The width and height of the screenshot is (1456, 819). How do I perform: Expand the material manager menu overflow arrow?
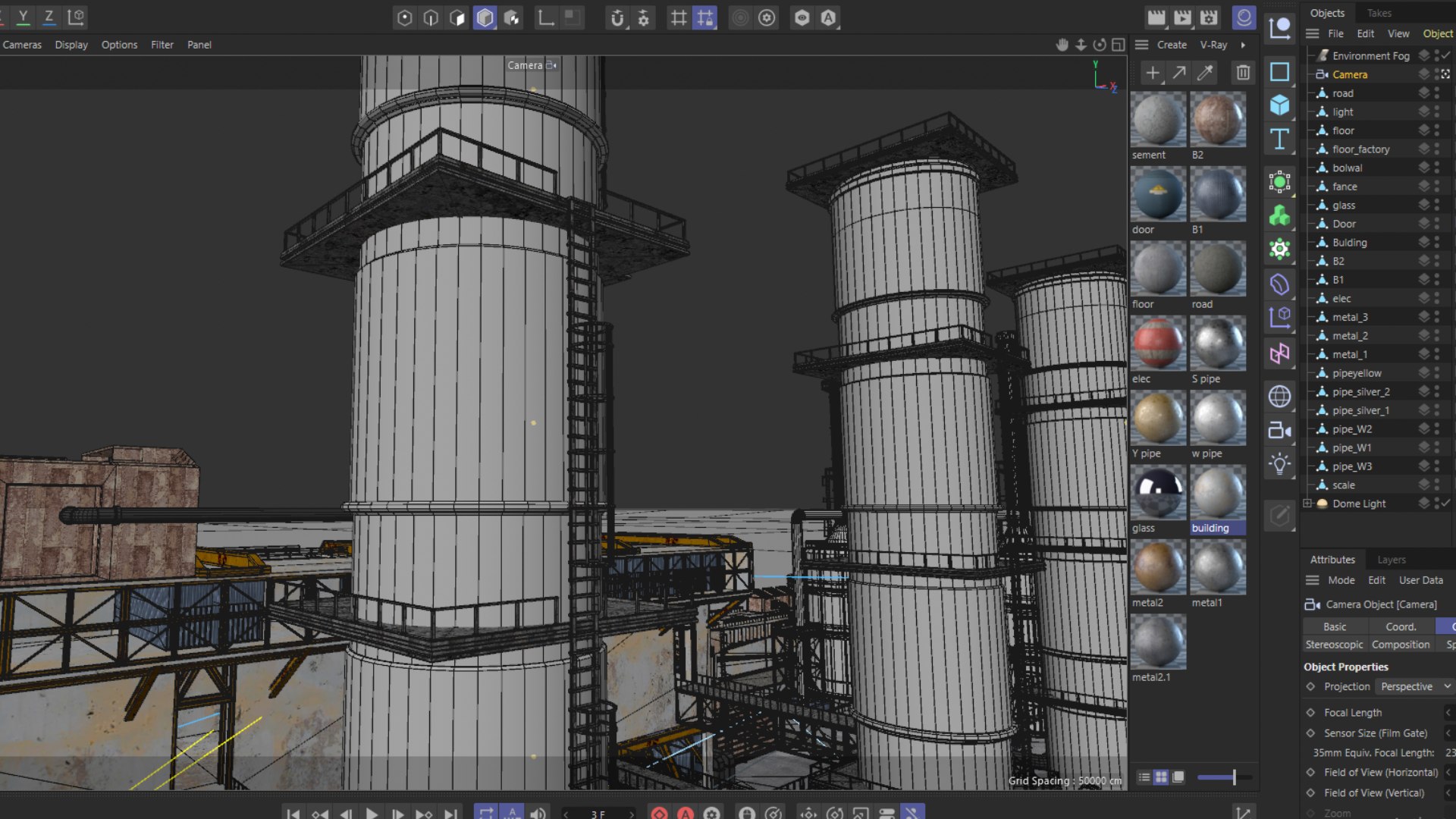(x=1243, y=45)
